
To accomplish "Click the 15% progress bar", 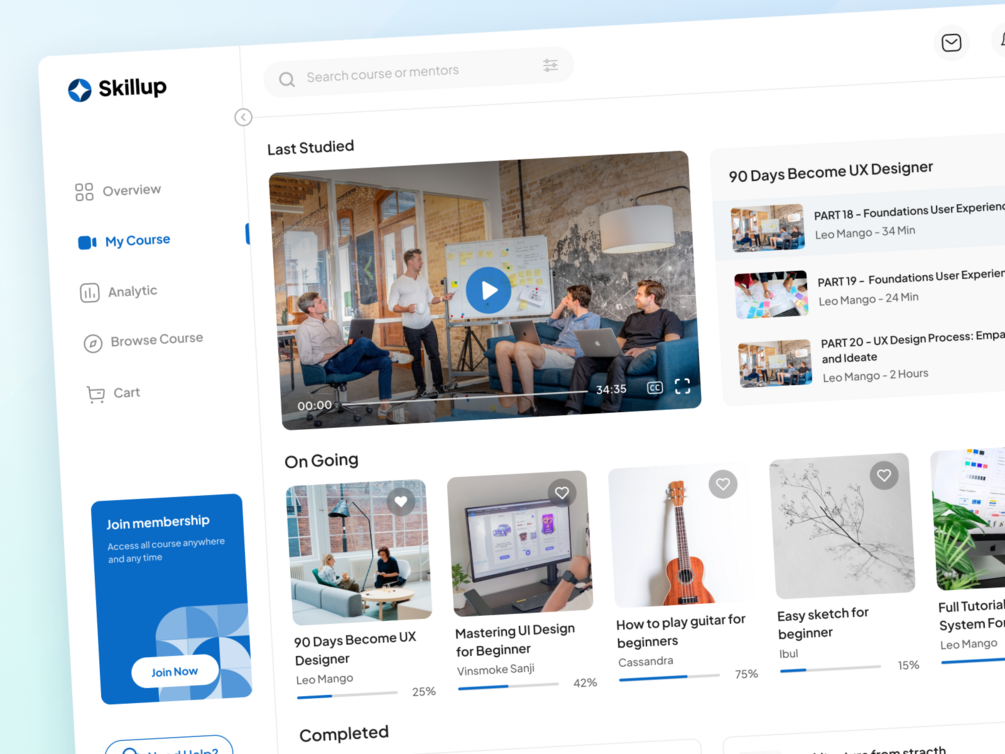I will (x=831, y=669).
